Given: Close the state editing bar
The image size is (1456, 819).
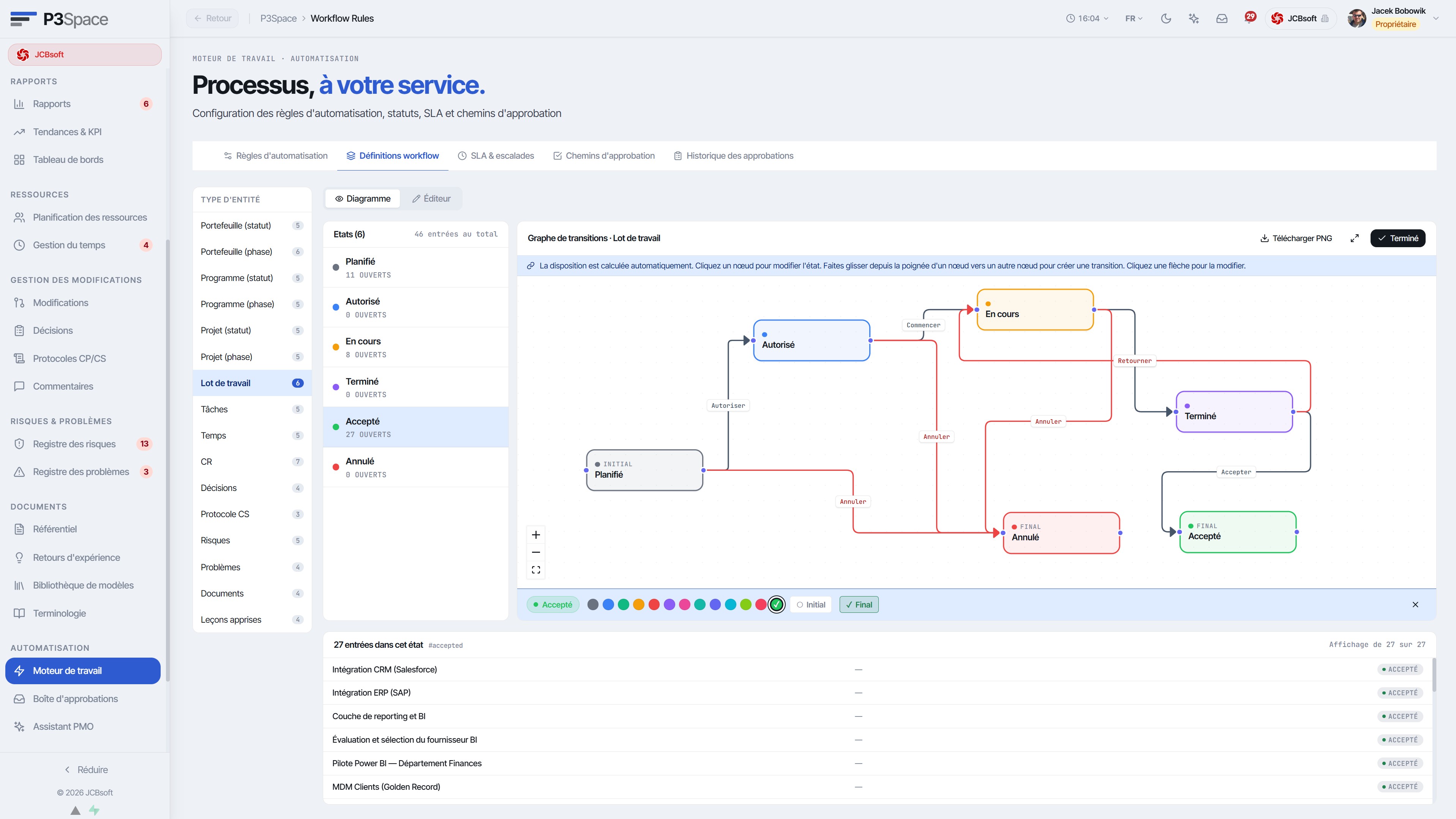Looking at the screenshot, I should point(1415,604).
